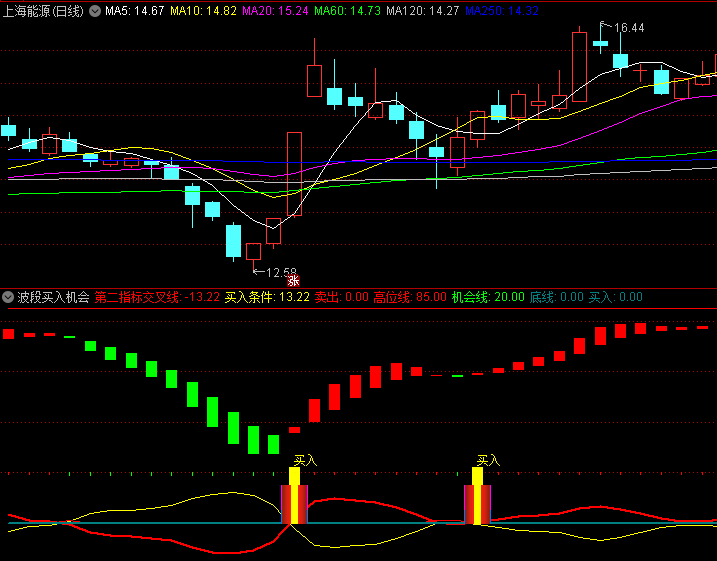Select the MA20: 15.24 label
Image resolution: width=717 pixels, height=561 pixels.
click(x=275, y=11)
